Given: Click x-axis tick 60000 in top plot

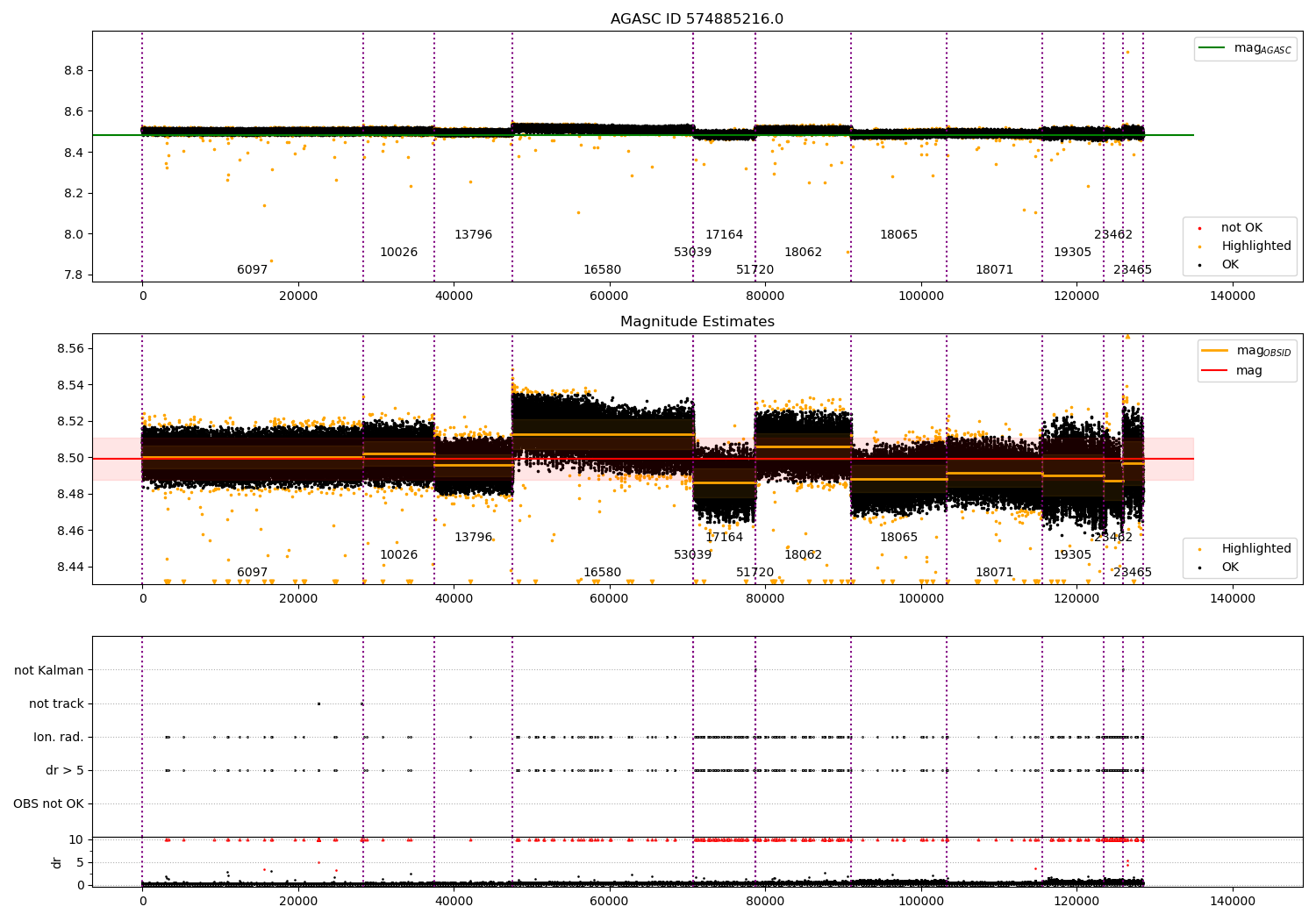Looking at the screenshot, I should pos(609,296).
